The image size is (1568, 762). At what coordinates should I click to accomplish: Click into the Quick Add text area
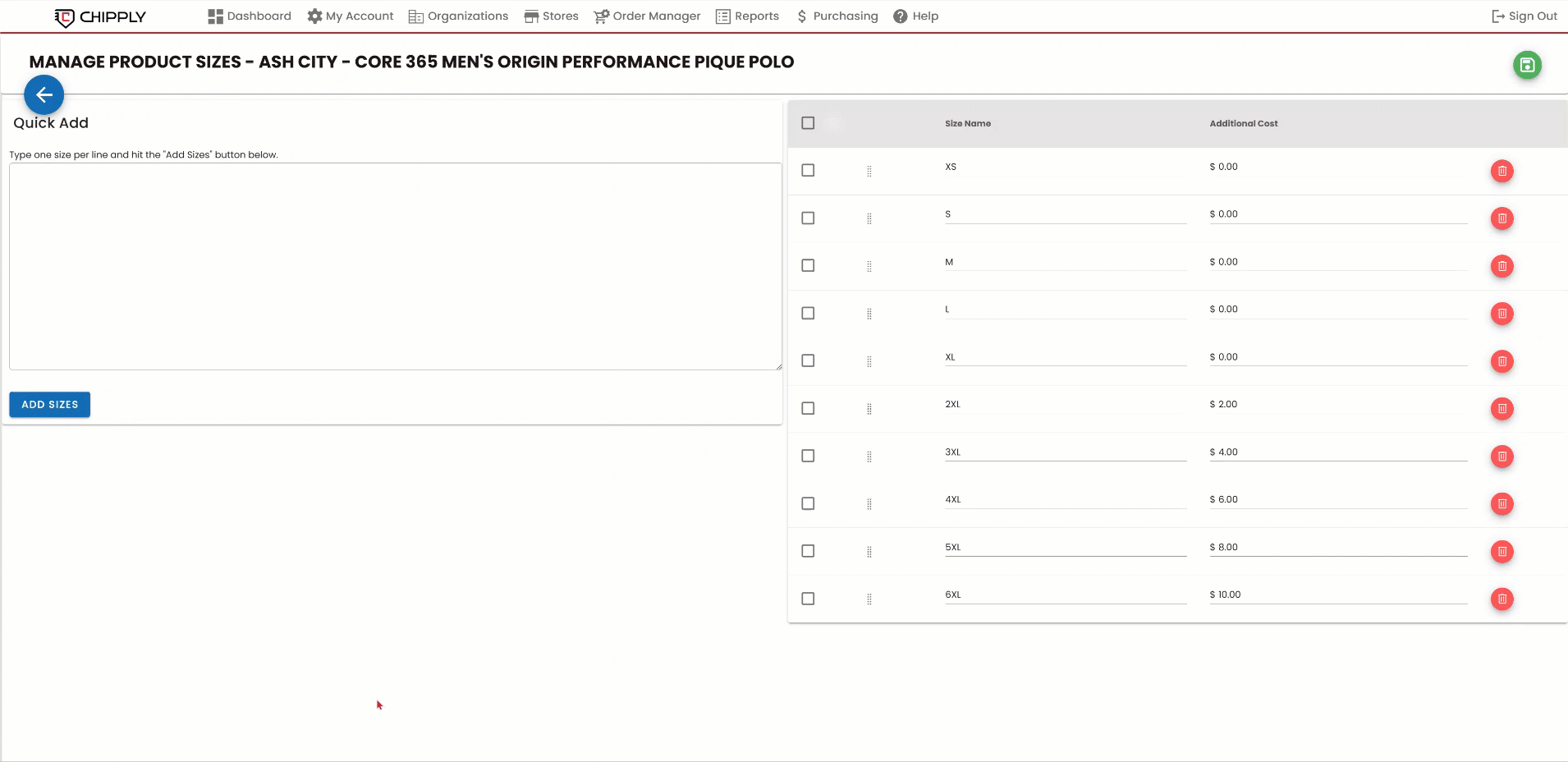(x=395, y=266)
